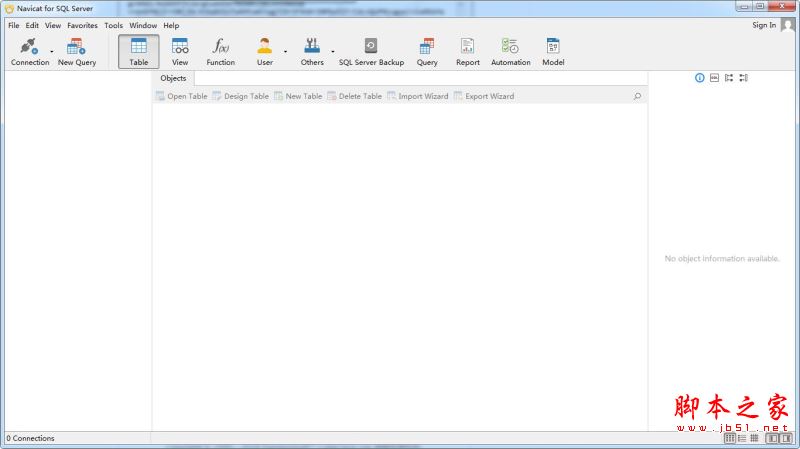Select the Table toolbar button
Viewport: 800px width, 449px height.
[138, 52]
